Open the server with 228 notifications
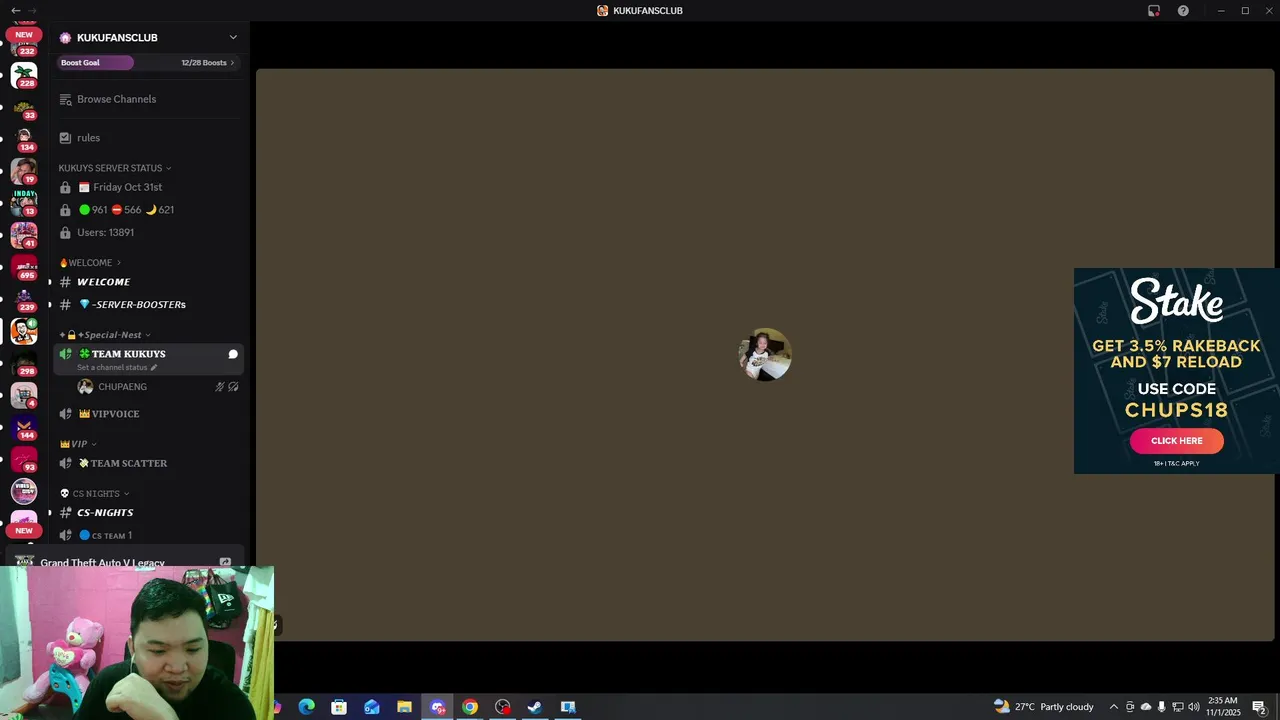The height and width of the screenshot is (720, 1280). 24,75
